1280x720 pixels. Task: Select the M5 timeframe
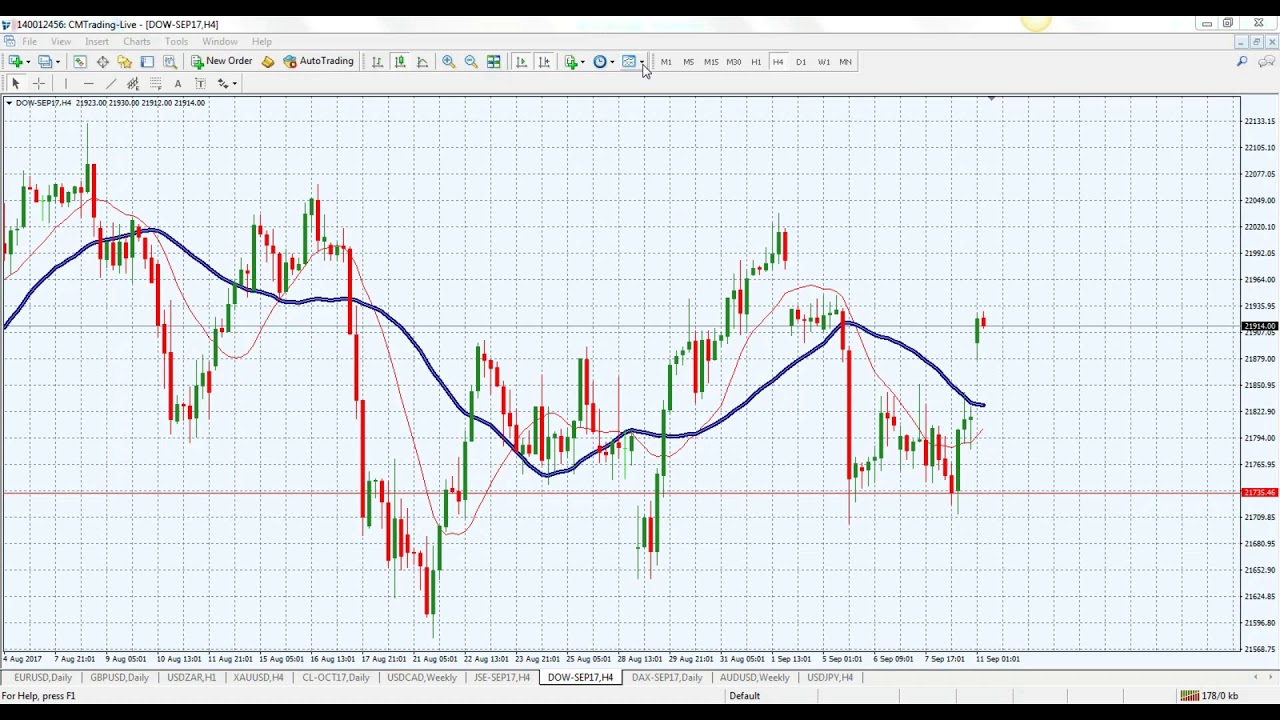tap(688, 62)
